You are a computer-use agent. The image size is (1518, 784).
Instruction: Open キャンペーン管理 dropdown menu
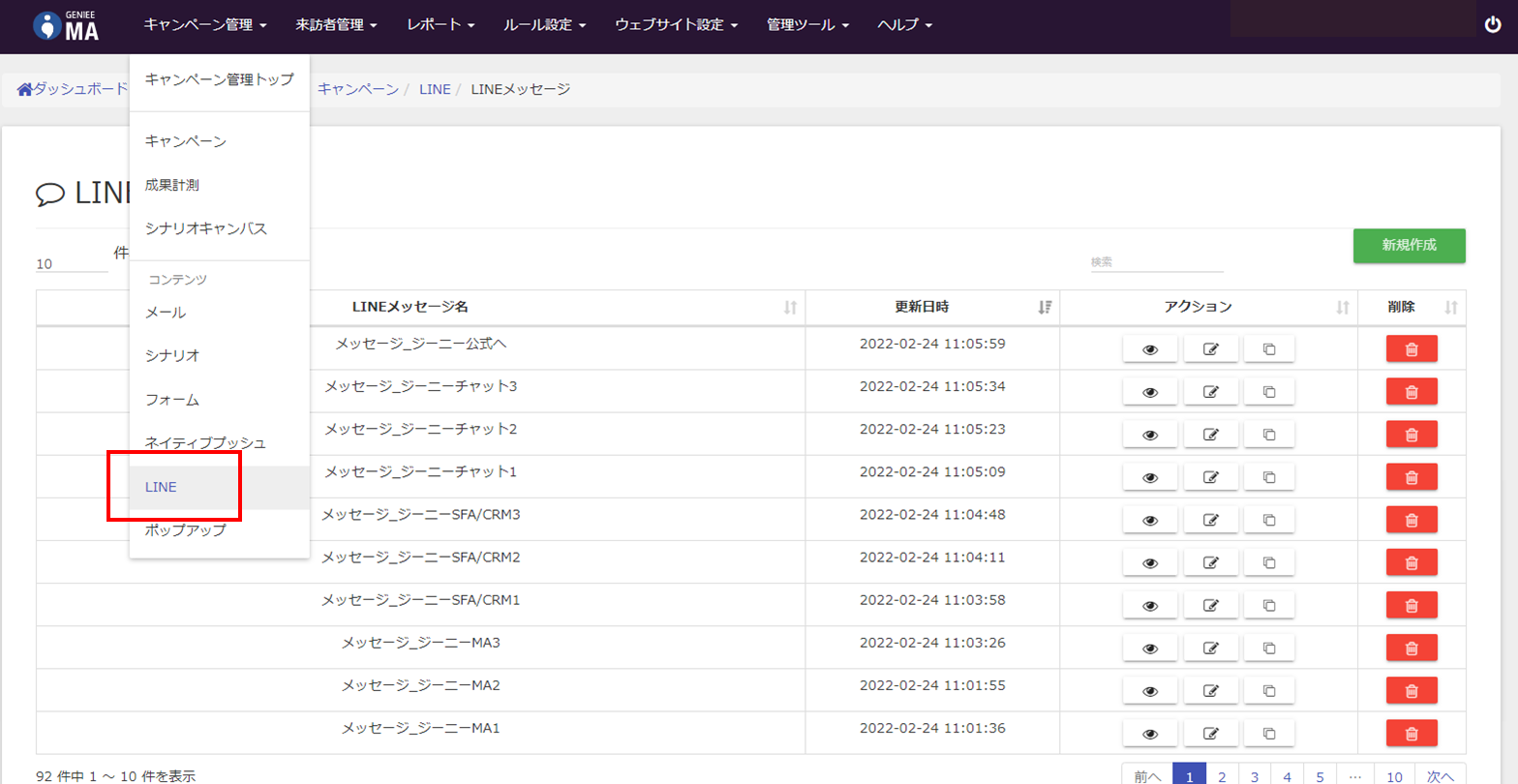(205, 25)
